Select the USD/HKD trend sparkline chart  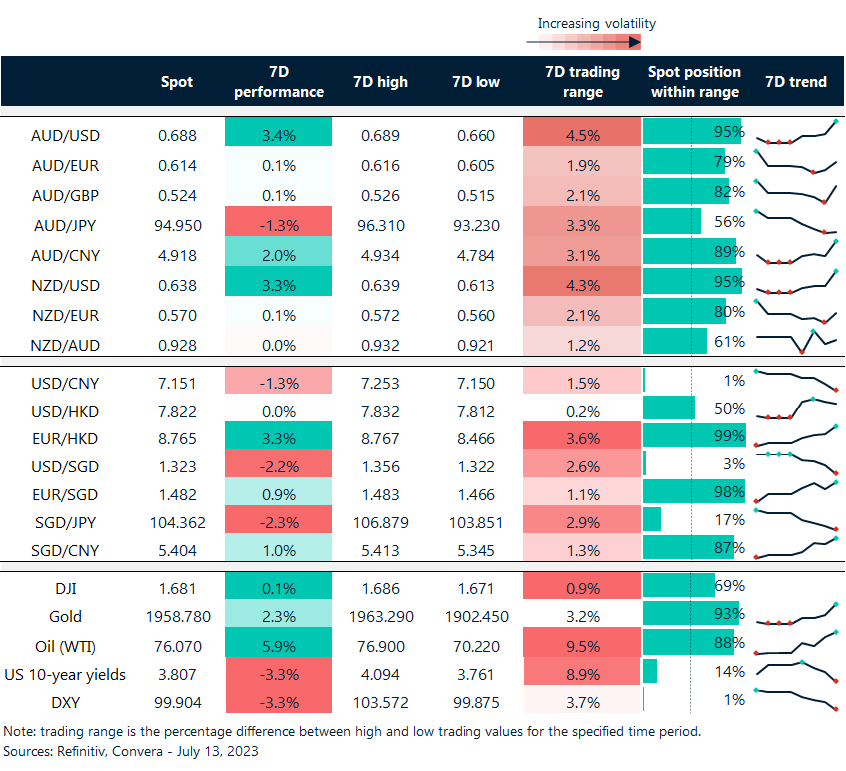(796, 409)
